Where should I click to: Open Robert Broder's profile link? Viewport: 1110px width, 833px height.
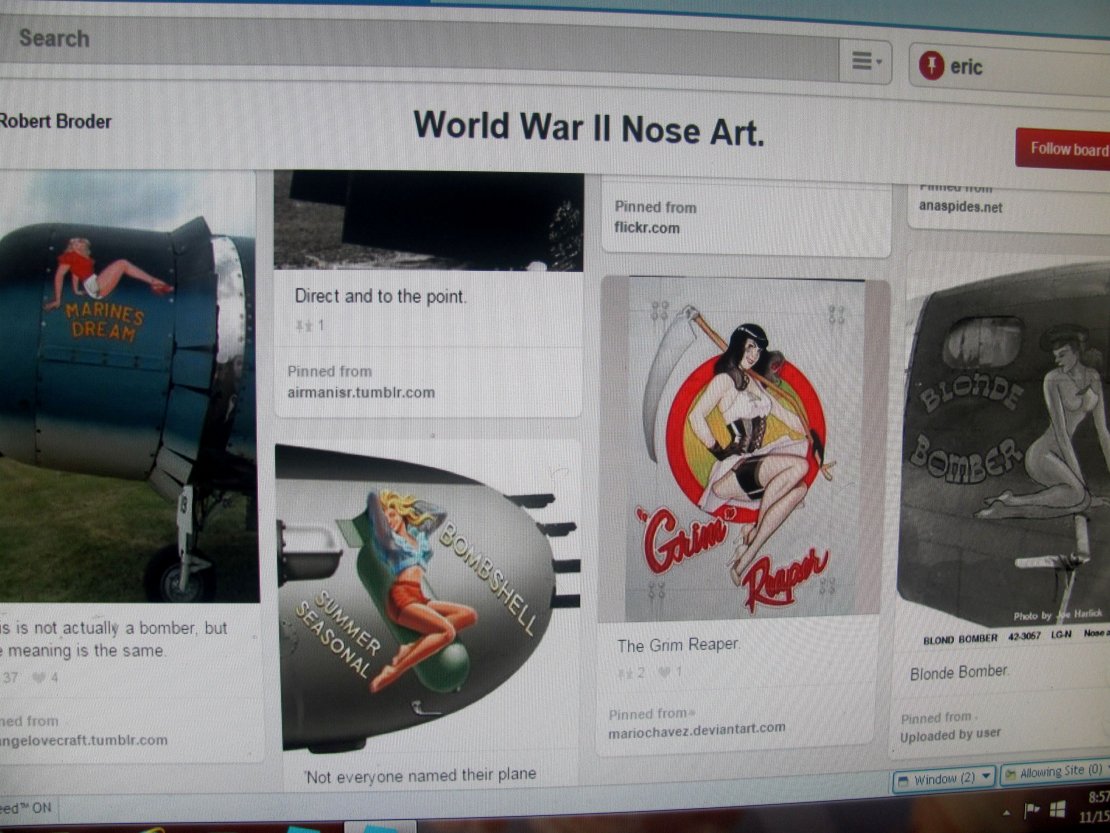[55, 122]
